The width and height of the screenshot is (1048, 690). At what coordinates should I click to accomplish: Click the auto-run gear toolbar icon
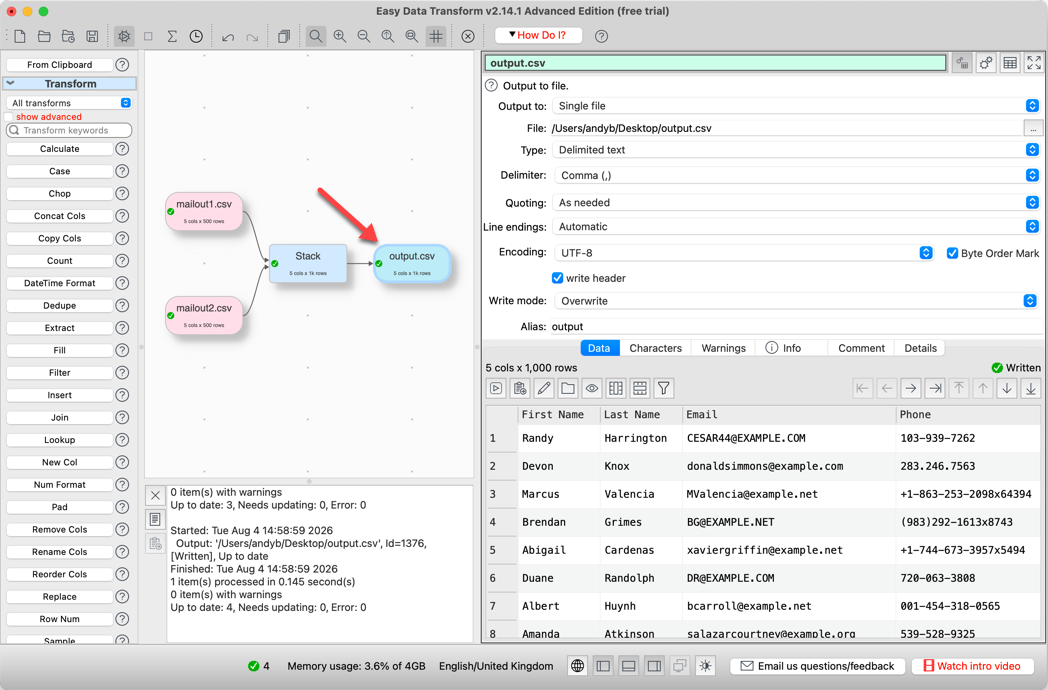pos(124,36)
